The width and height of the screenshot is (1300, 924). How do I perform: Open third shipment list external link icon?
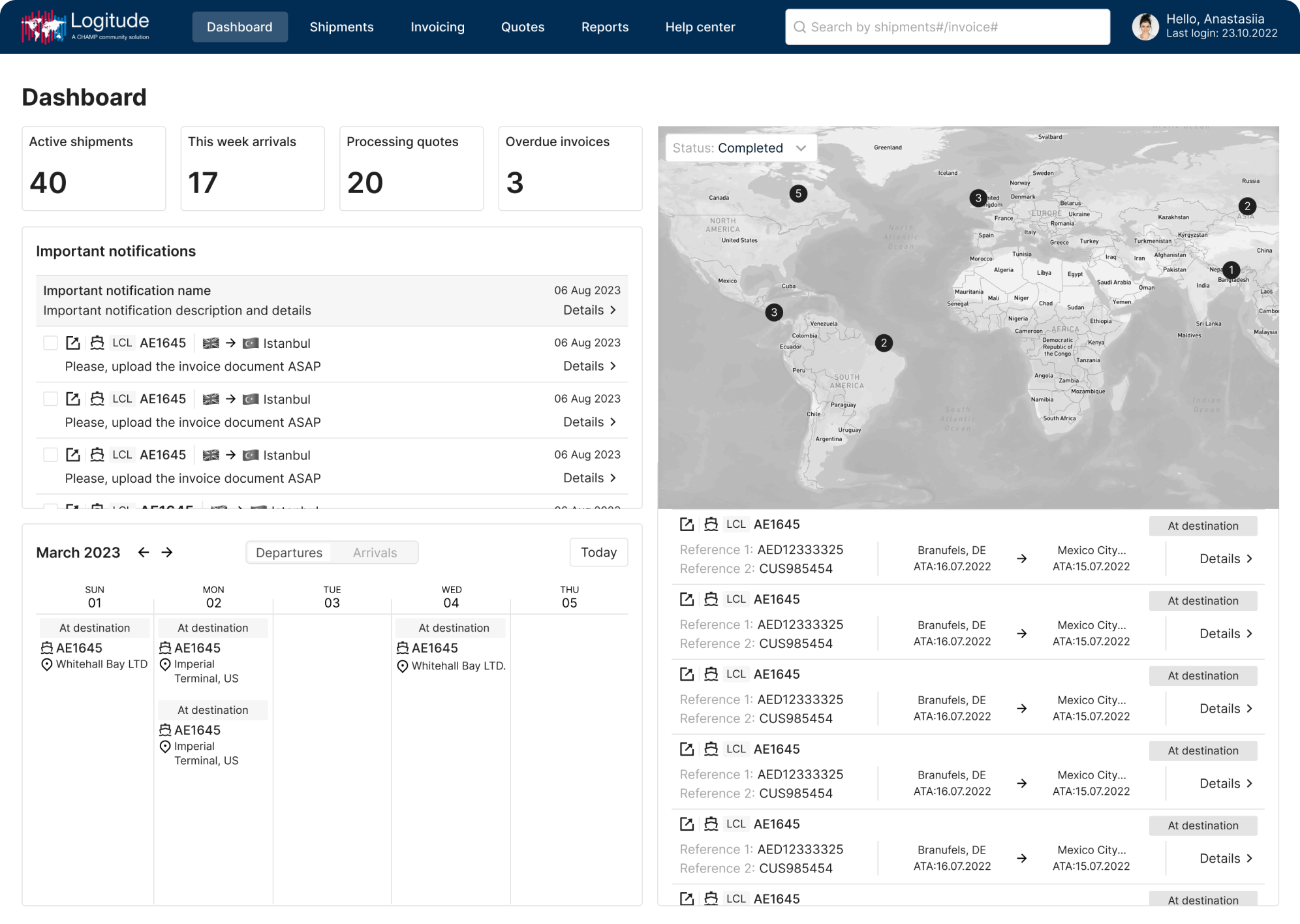point(687,674)
